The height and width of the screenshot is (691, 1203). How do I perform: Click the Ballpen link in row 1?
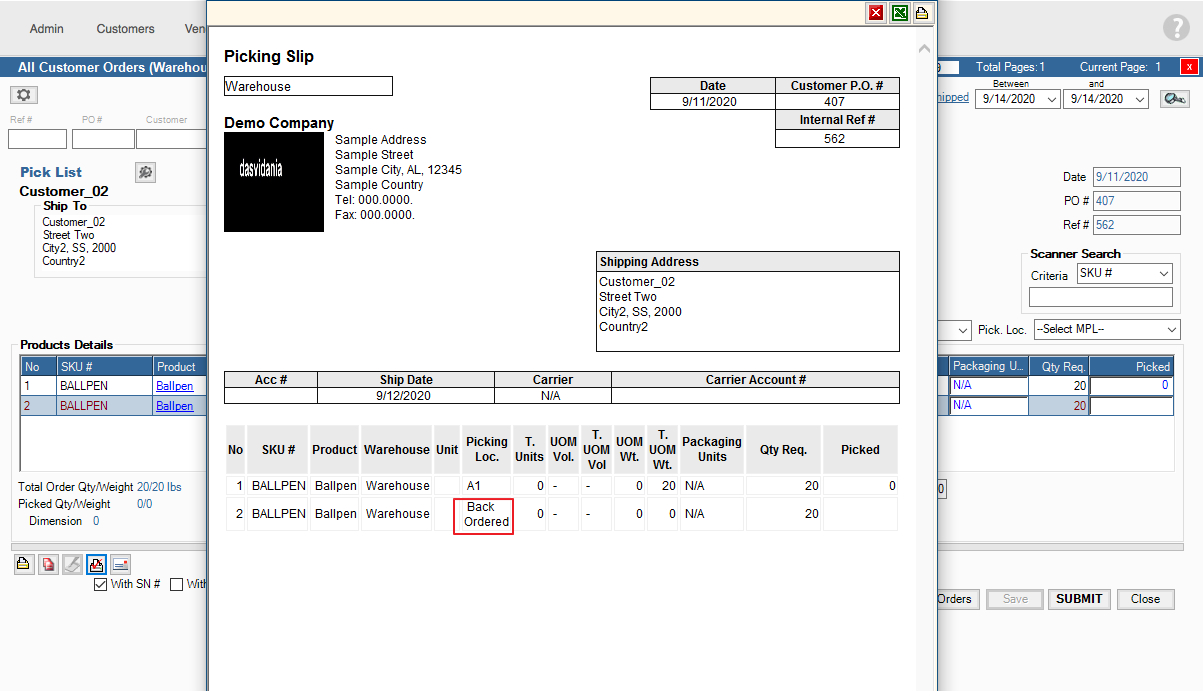tap(174, 386)
